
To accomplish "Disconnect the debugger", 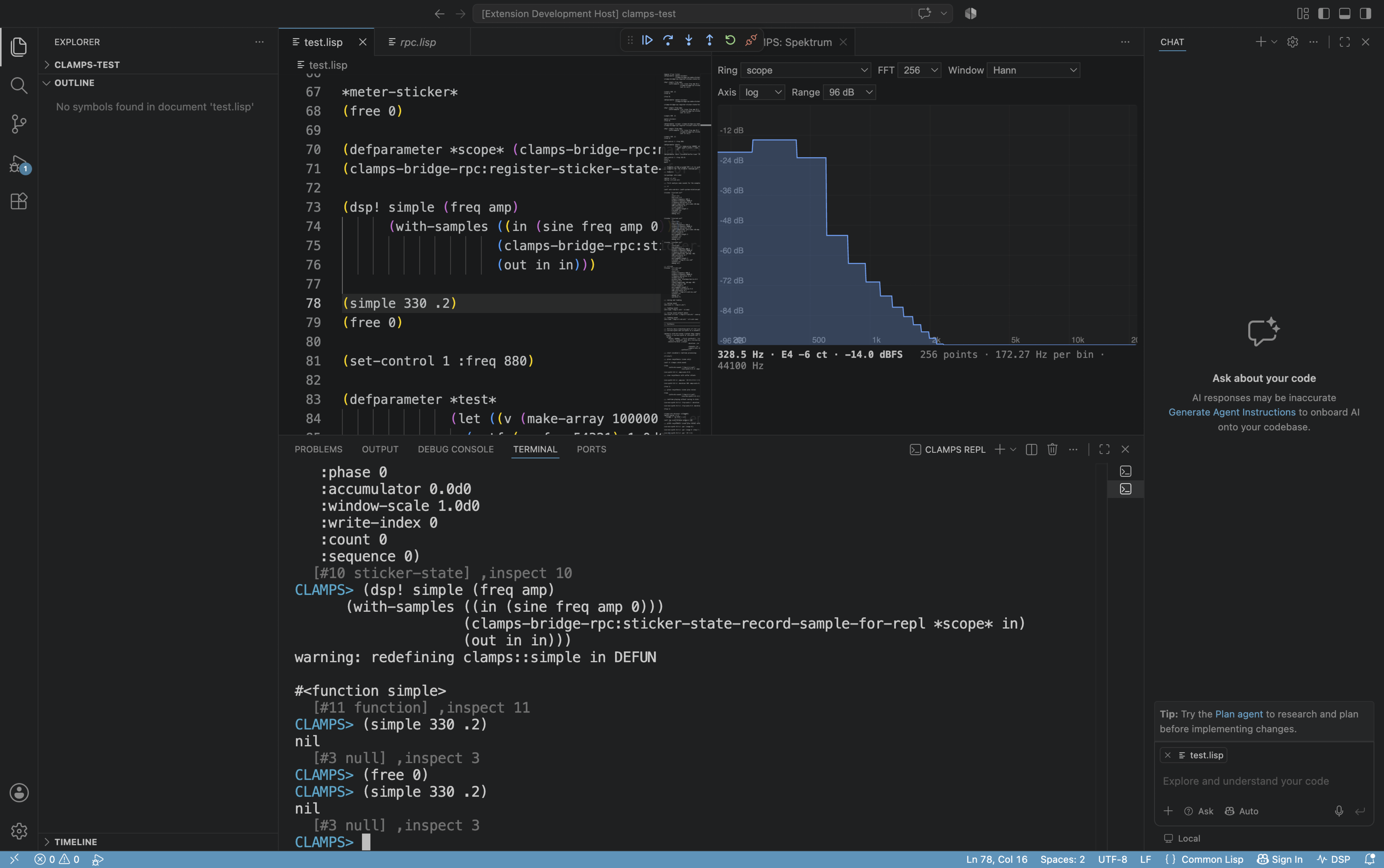I will [751, 40].
